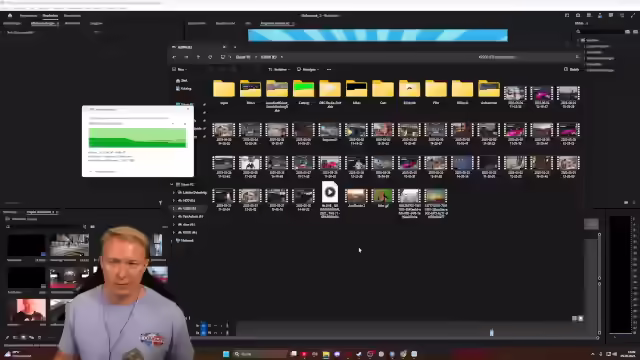Switch to the Bearbeiten workspace tab
The image size is (640, 360).
point(50,16)
